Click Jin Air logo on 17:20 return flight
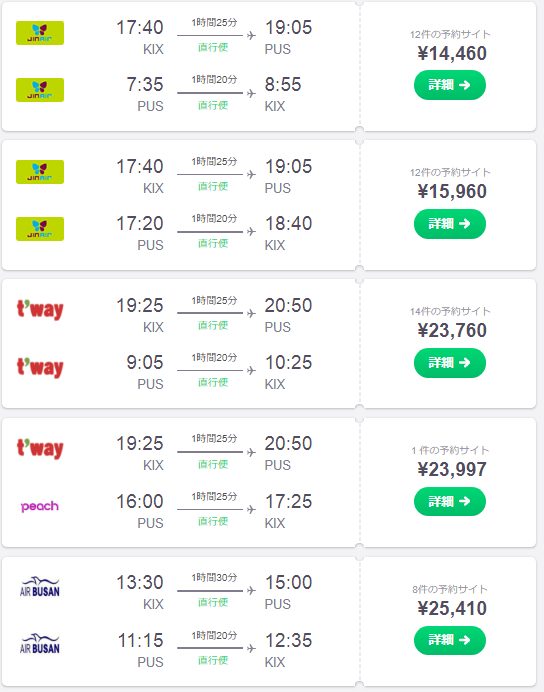 click(40, 229)
